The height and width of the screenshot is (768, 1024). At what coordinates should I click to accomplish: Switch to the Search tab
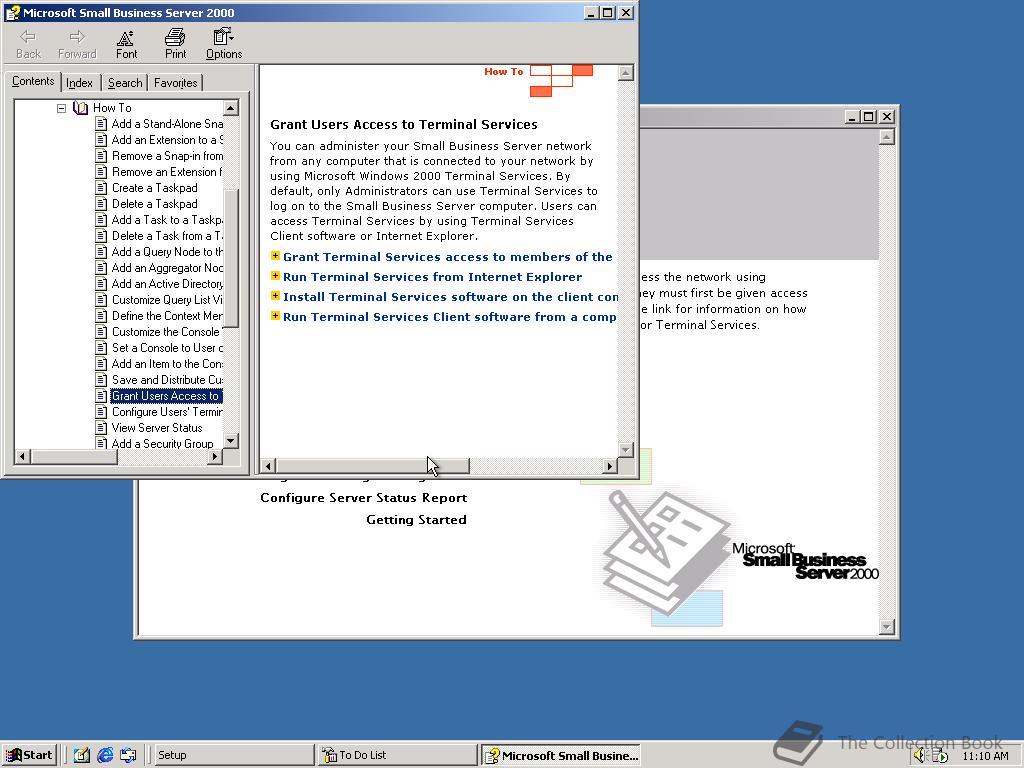pyautogui.click(x=125, y=83)
